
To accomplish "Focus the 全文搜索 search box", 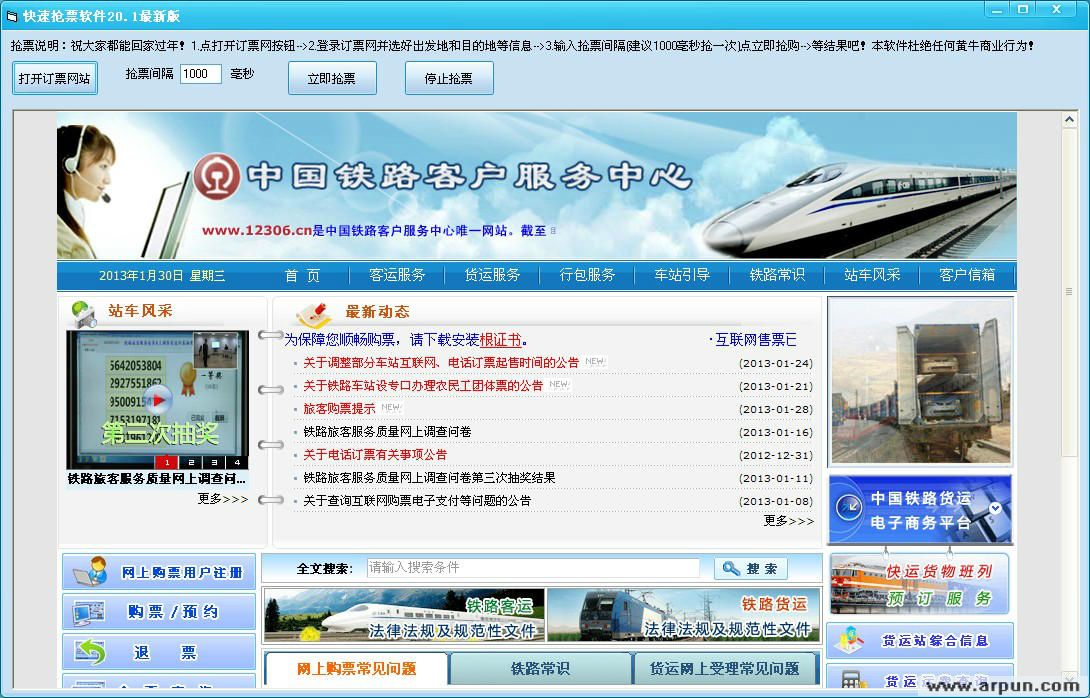I will 533,568.
